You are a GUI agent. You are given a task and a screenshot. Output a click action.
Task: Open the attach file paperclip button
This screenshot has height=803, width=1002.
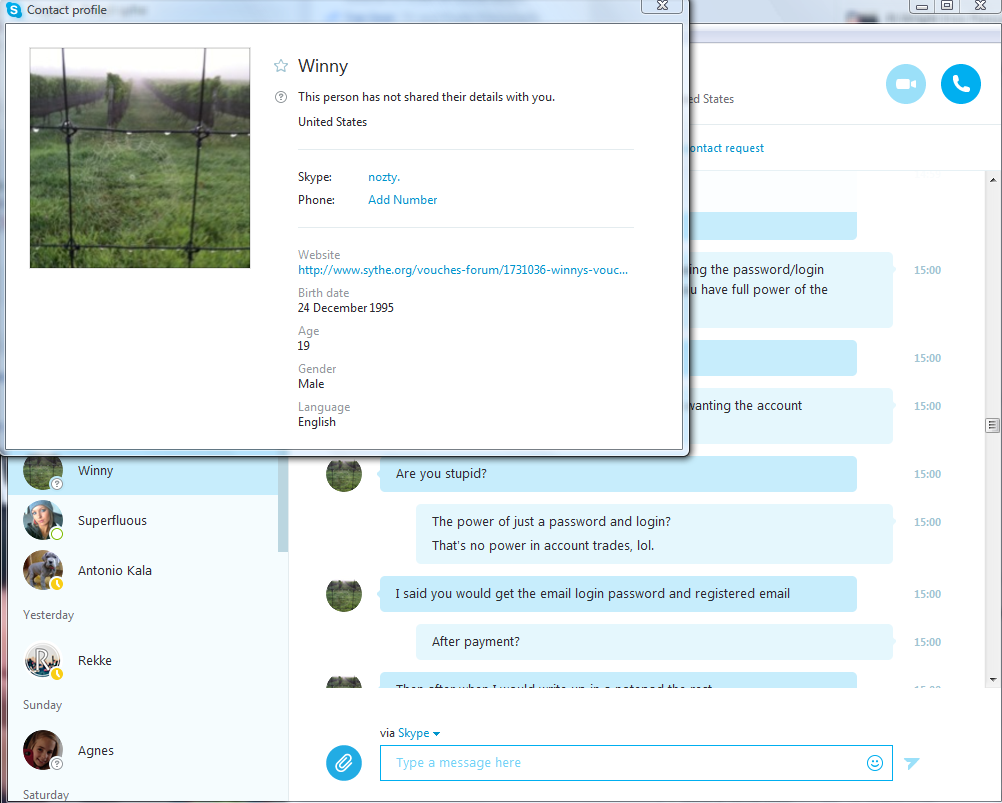click(344, 763)
